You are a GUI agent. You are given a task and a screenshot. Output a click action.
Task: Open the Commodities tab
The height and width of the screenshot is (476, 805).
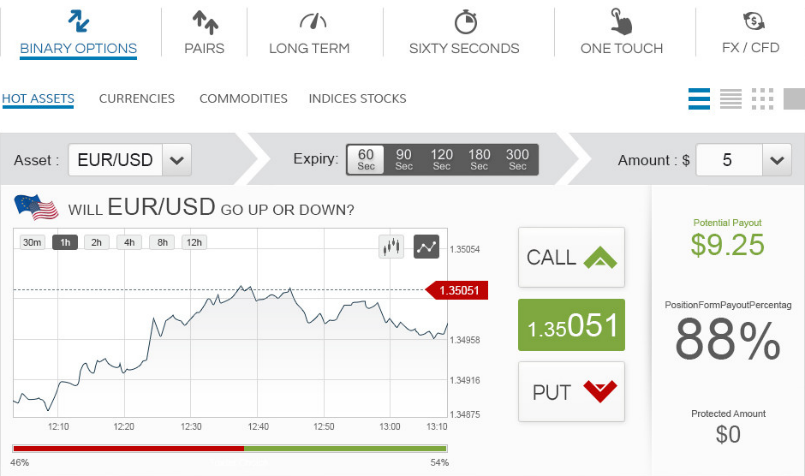[243, 99]
